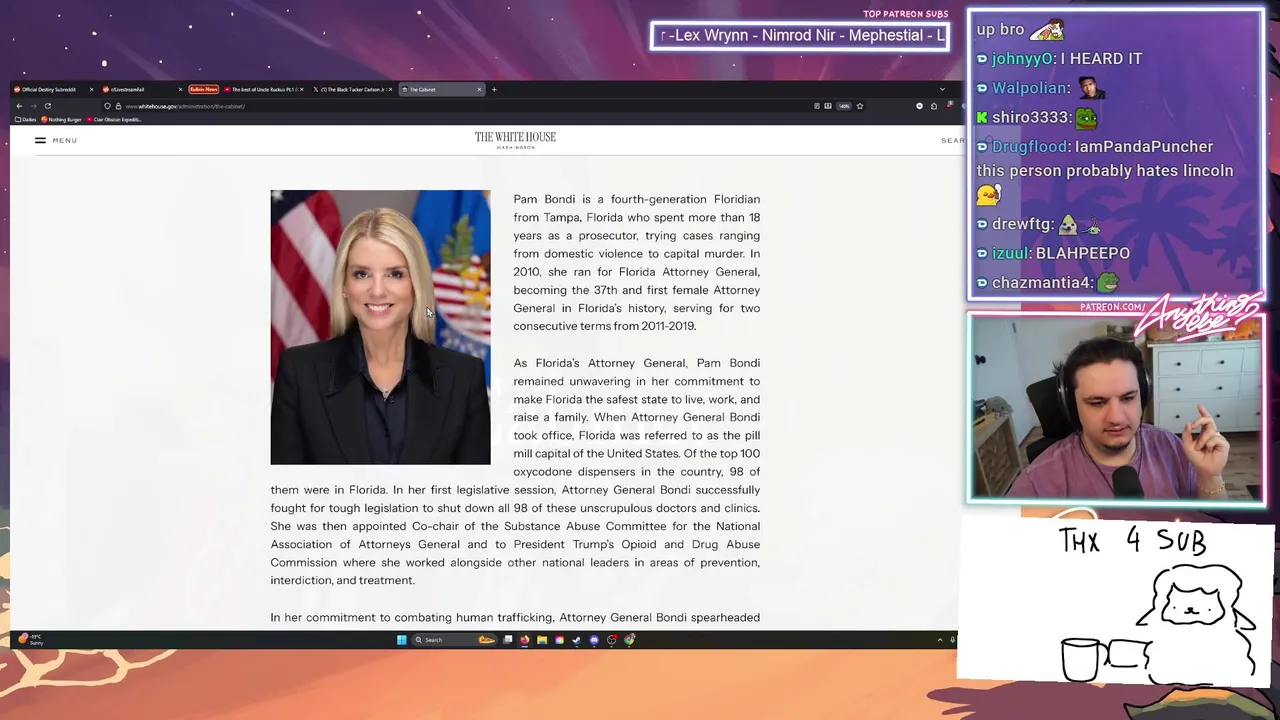Open Discord from the taskbar

tap(594, 640)
